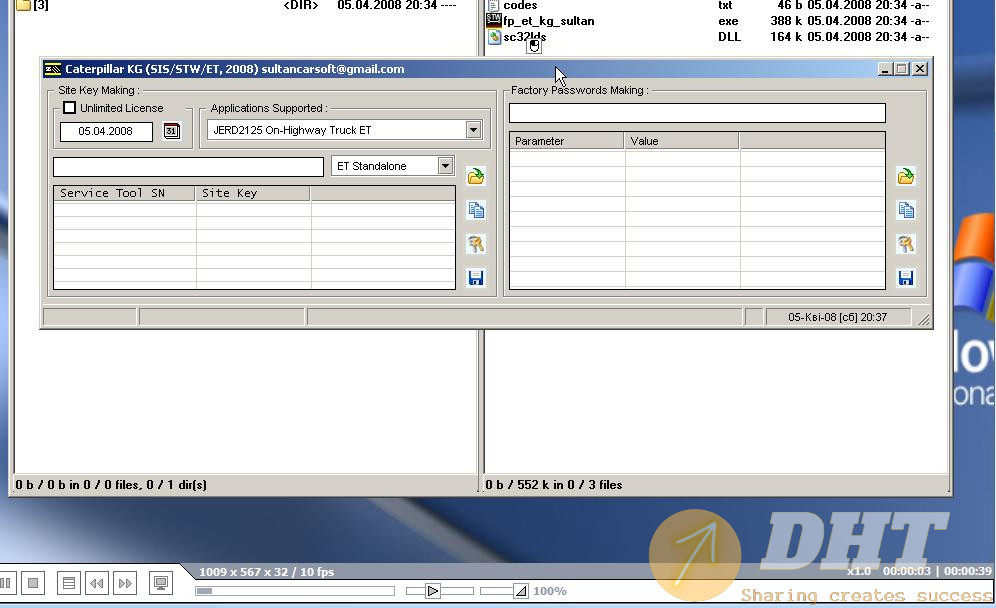The width and height of the screenshot is (996, 608).
Task: Click the open file icon beside Factory Passwords table
Action: (906, 176)
